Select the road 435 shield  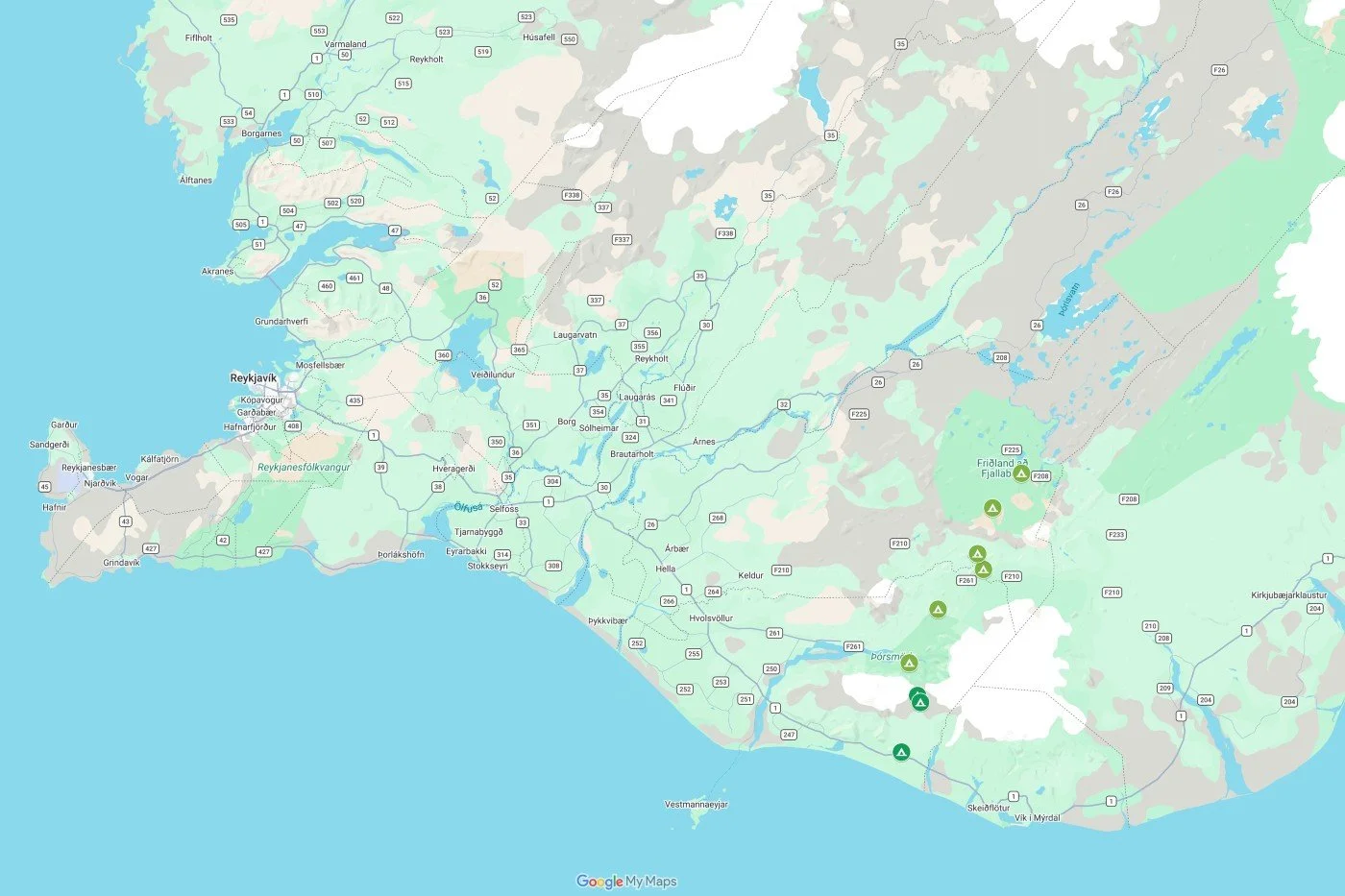(355, 401)
